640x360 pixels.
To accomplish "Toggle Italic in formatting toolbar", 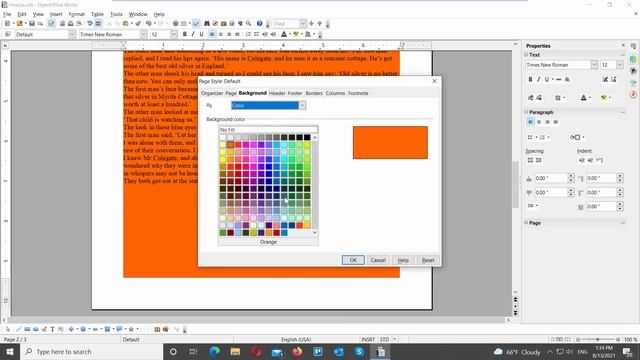I will click(x=193, y=34).
